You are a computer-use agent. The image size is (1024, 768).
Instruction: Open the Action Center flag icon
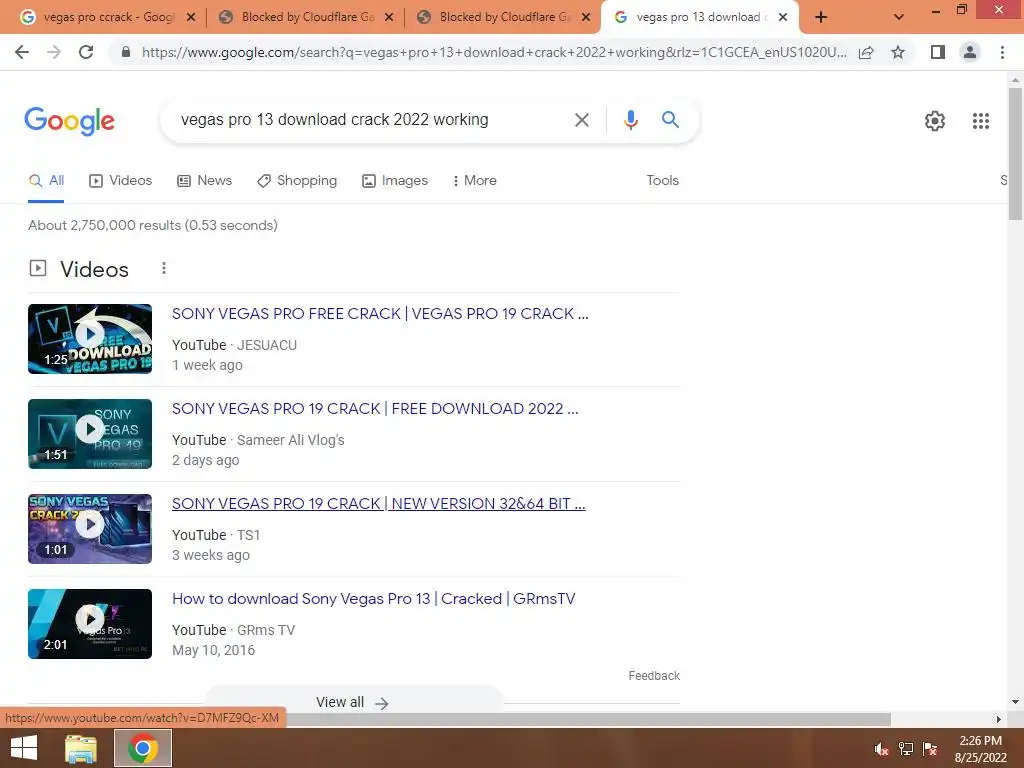coord(930,749)
